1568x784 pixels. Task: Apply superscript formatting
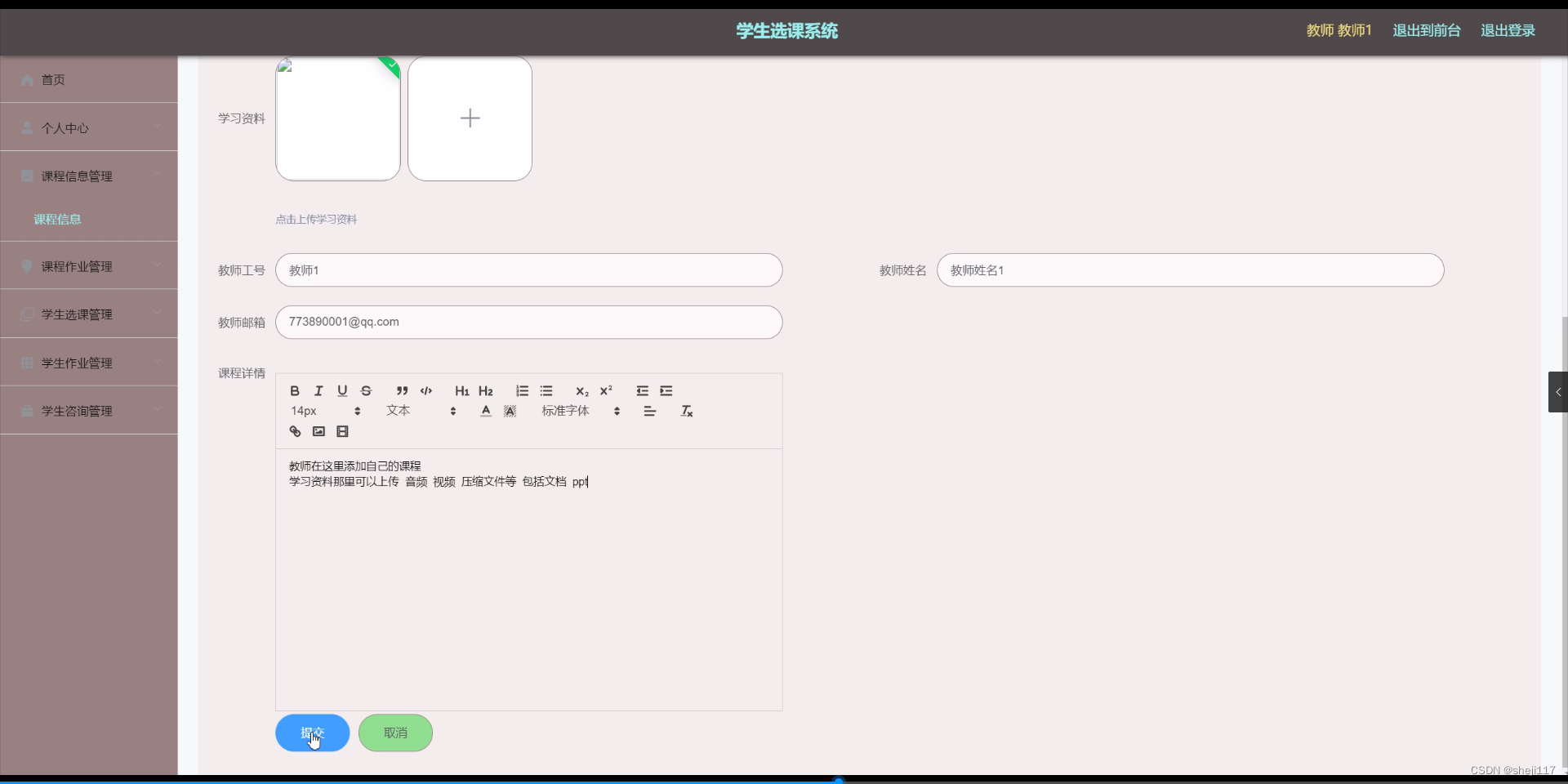pyautogui.click(x=605, y=391)
